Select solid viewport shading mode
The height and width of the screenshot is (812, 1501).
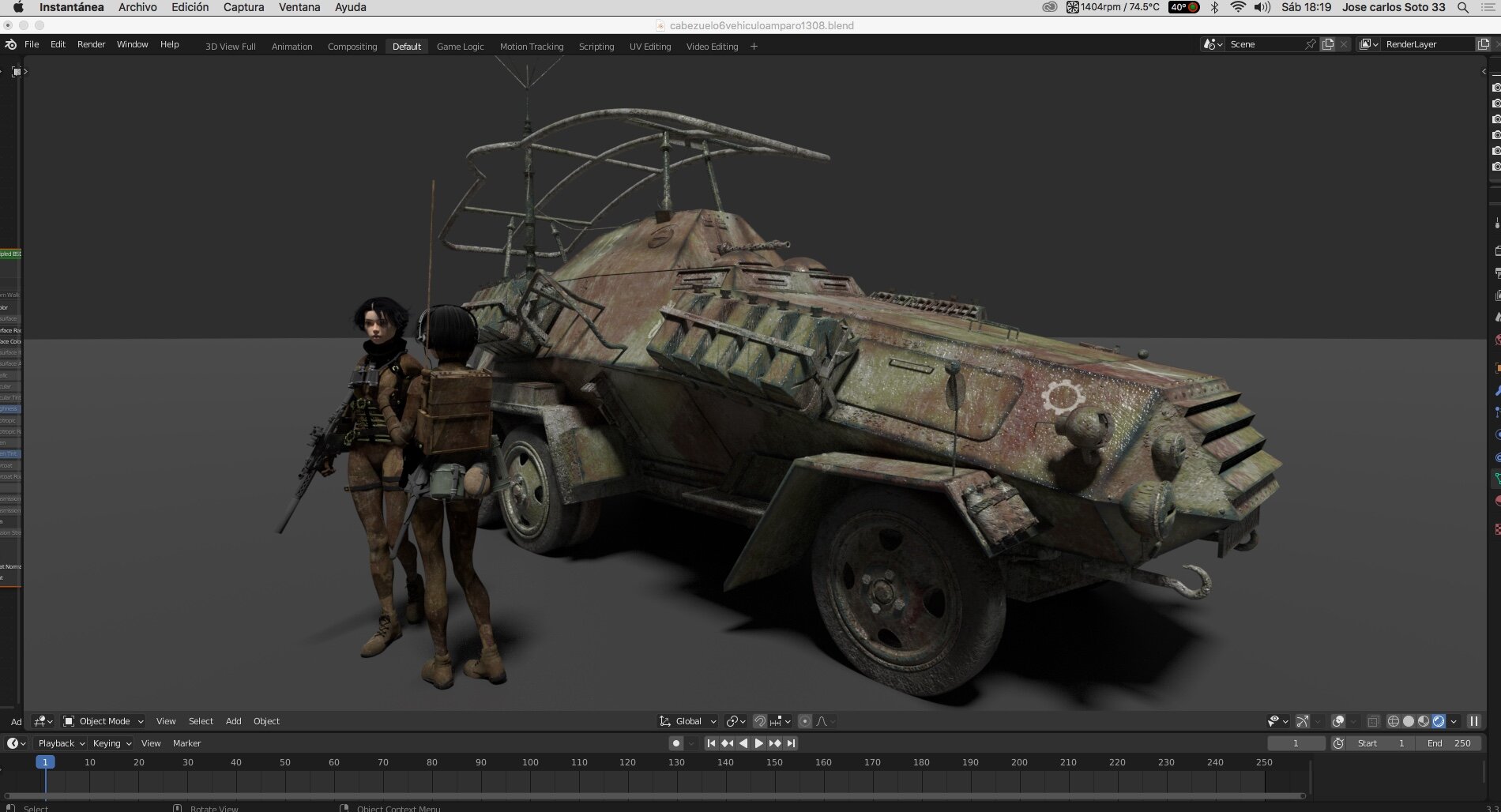1409,721
